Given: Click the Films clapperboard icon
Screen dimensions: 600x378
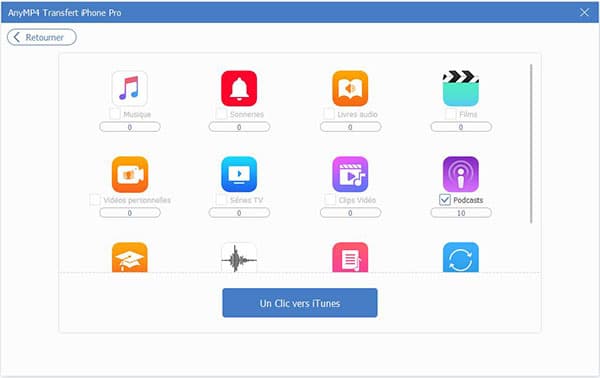Looking at the screenshot, I should (461, 88).
